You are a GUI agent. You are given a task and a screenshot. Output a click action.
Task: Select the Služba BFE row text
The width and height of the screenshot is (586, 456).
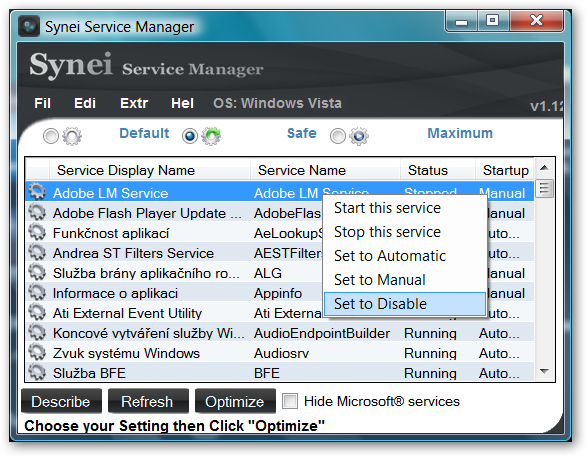tap(89, 373)
